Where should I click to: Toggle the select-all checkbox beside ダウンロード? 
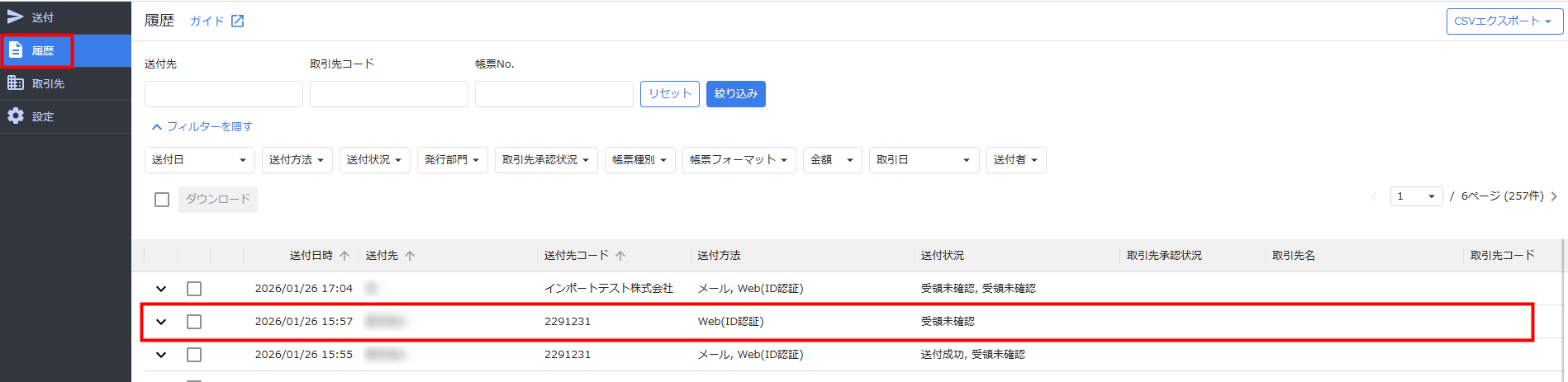pos(162,200)
